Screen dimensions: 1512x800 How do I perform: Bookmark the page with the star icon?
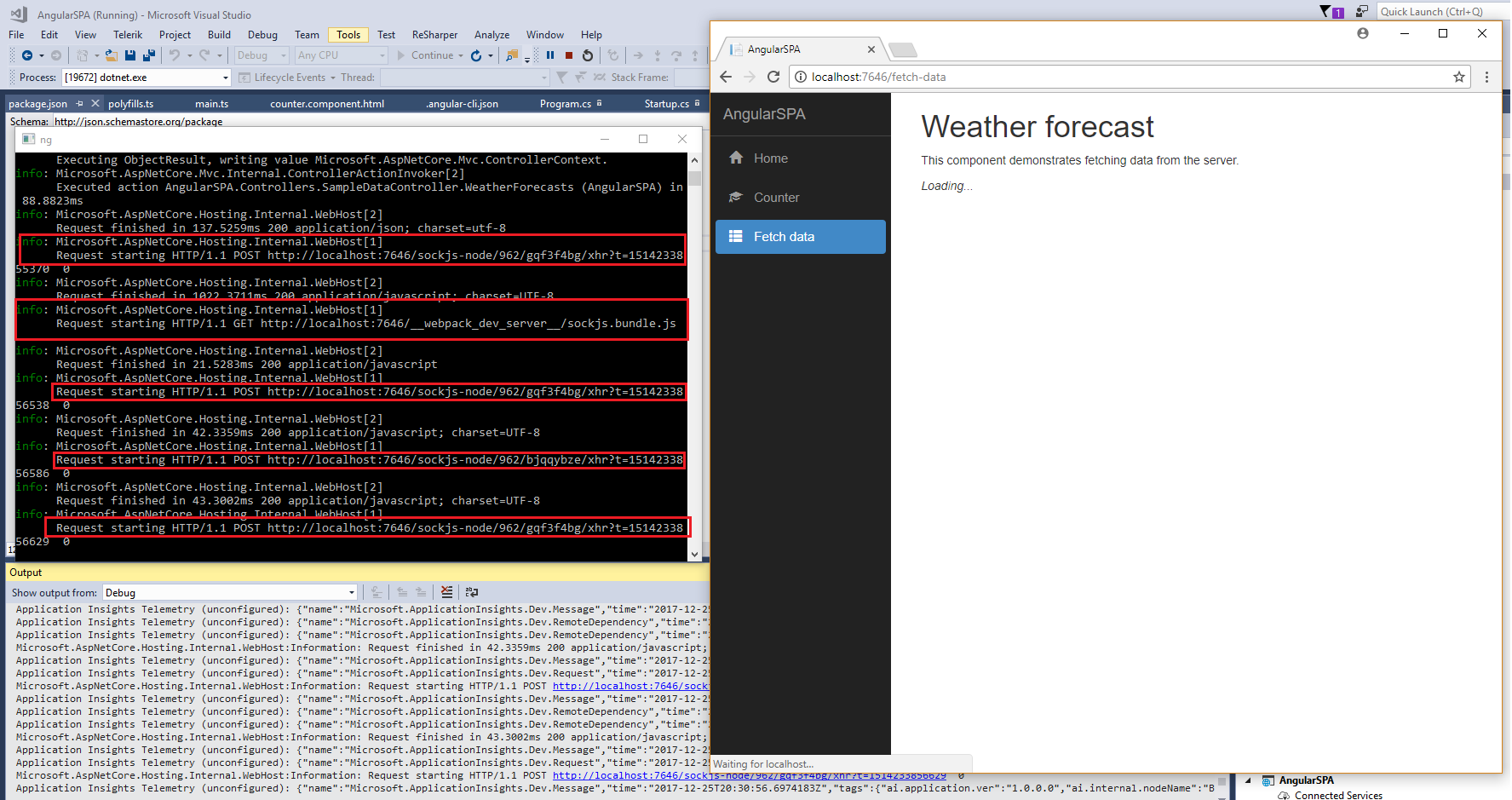pyautogui.click(x=1459, y=77)
